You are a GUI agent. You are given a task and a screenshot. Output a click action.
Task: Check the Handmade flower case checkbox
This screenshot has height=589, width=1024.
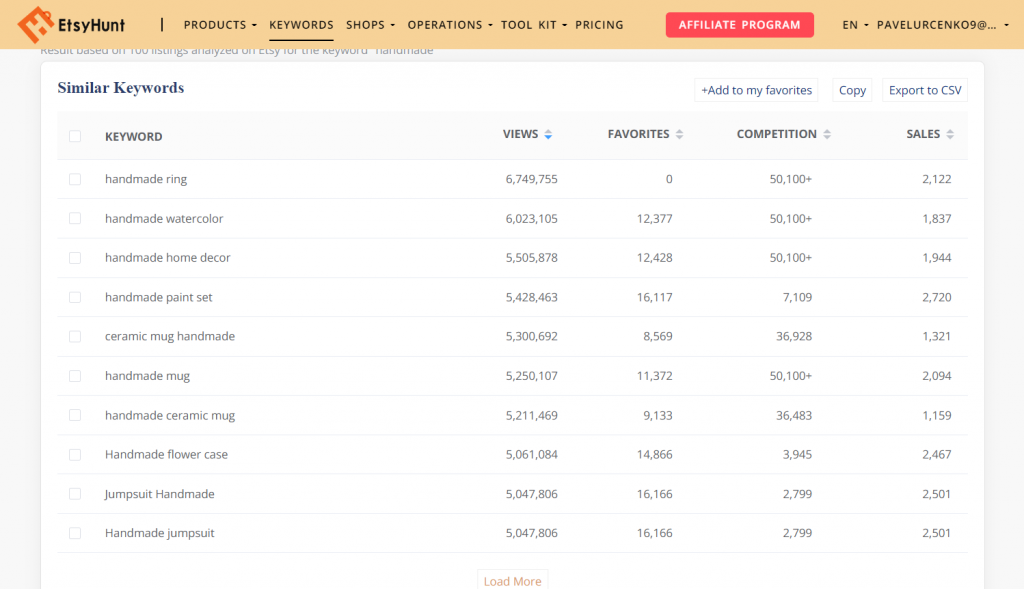point(75,454)
